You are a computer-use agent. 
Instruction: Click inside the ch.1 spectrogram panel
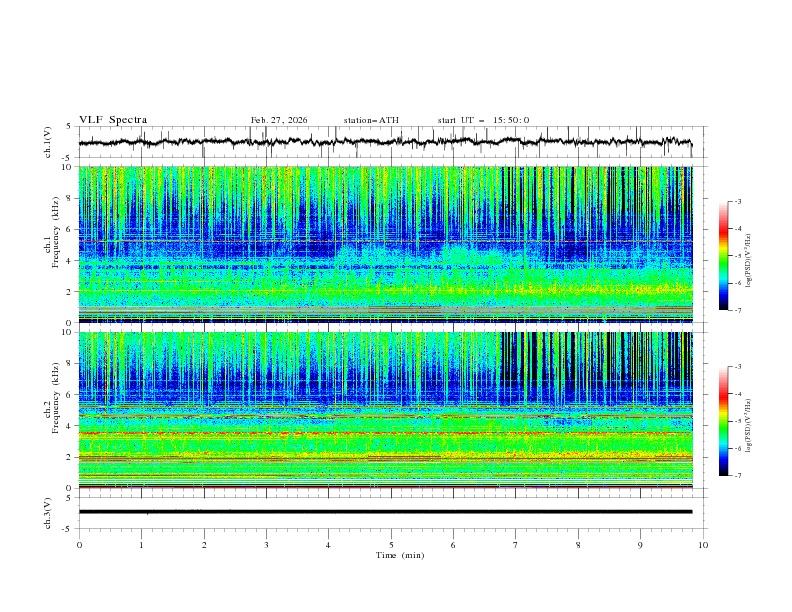point(385,244)
